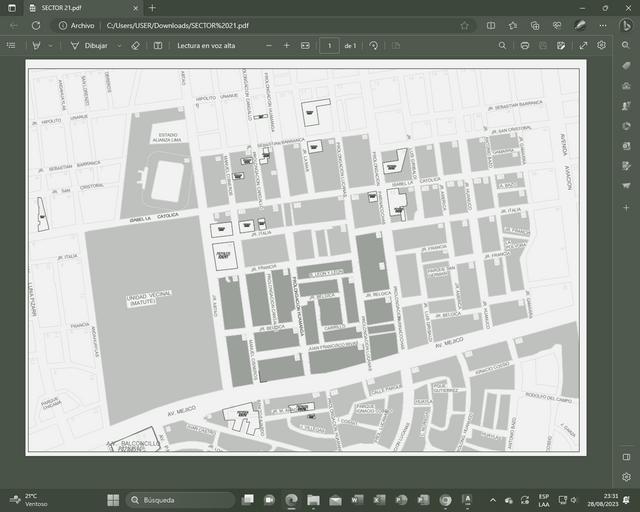Zoom out with the minus button

click(x=269, y=45)
